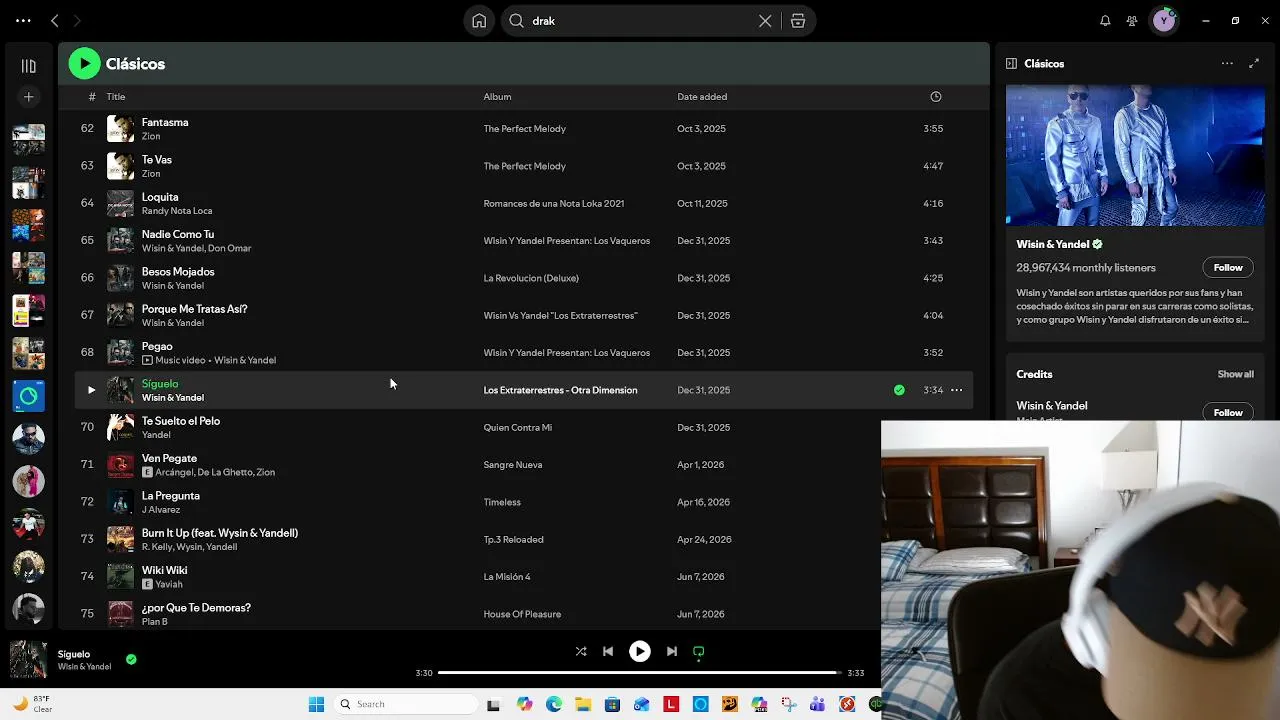Play the Clásicos playlist with the green button
This screenshot has height=720, width=1280.
click(x=85, y=64)
